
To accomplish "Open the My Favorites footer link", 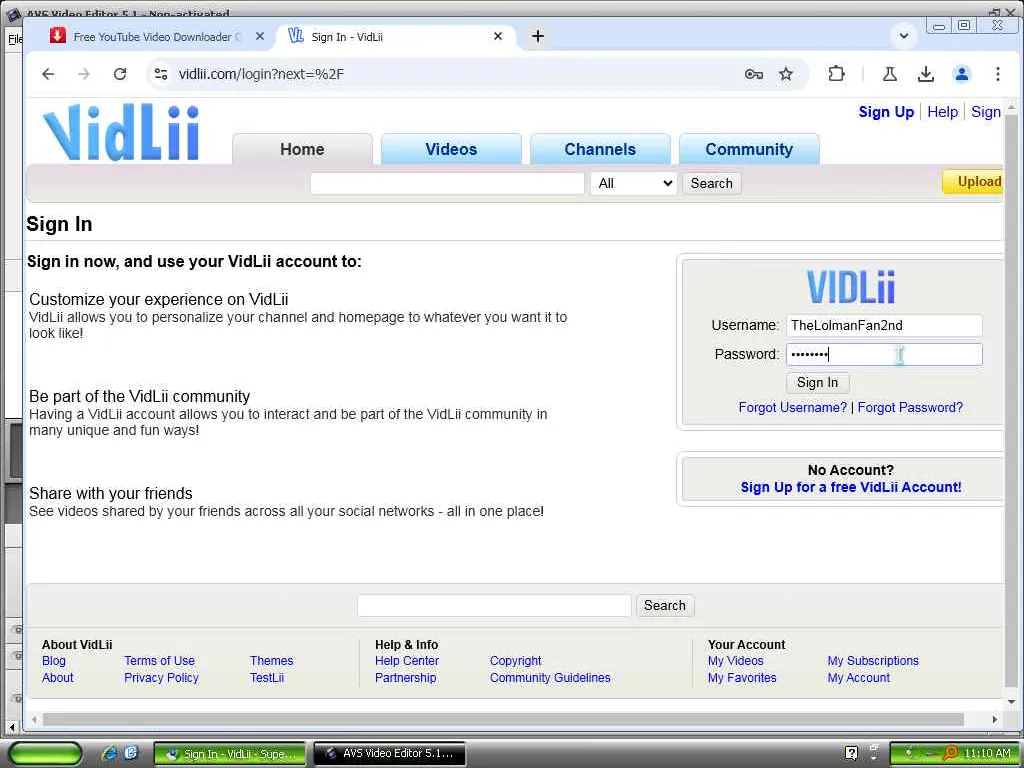I will point(742,678).
